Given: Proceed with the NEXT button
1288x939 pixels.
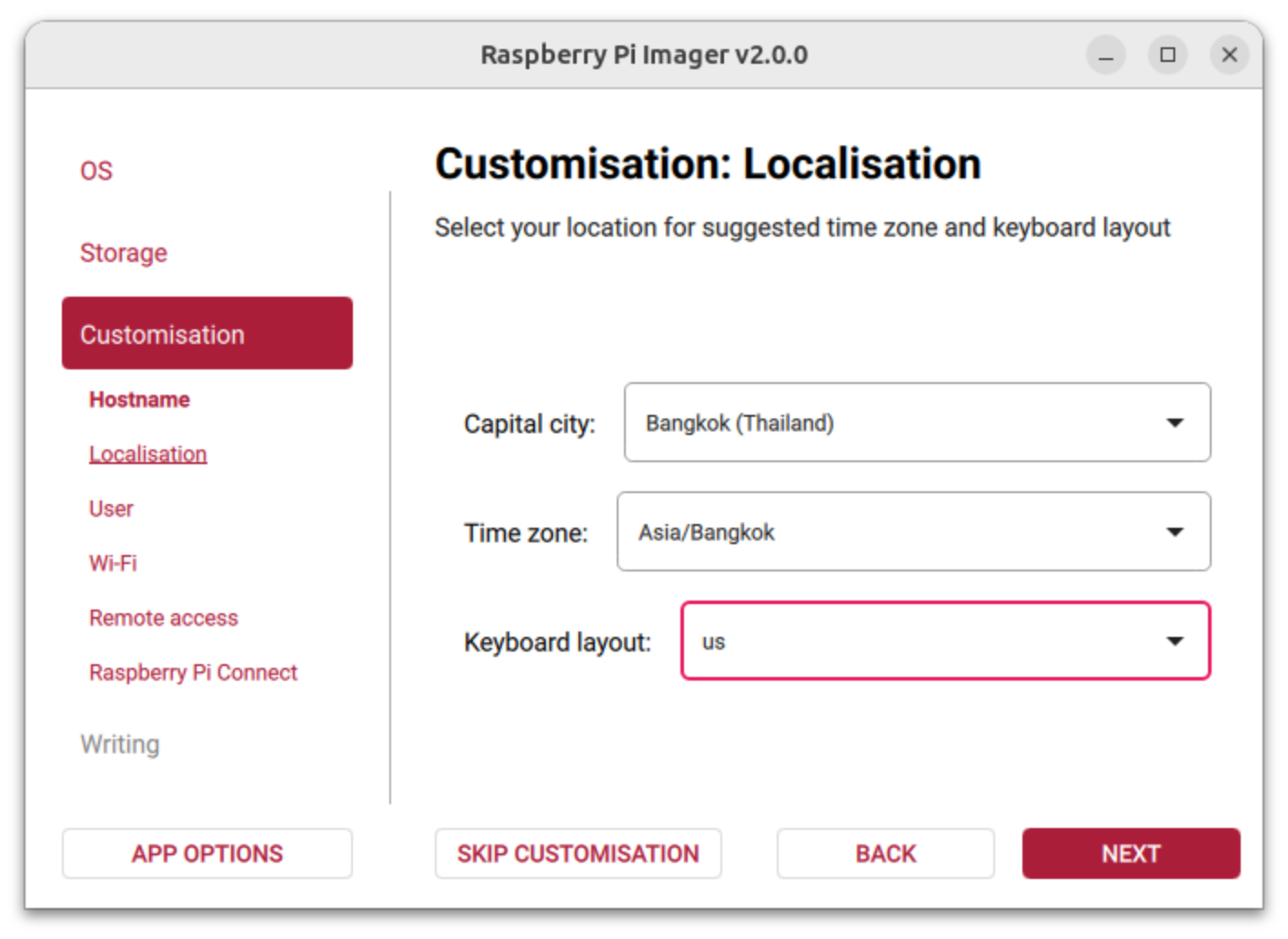Looking at the screenshot, I should pos(1131,853).
